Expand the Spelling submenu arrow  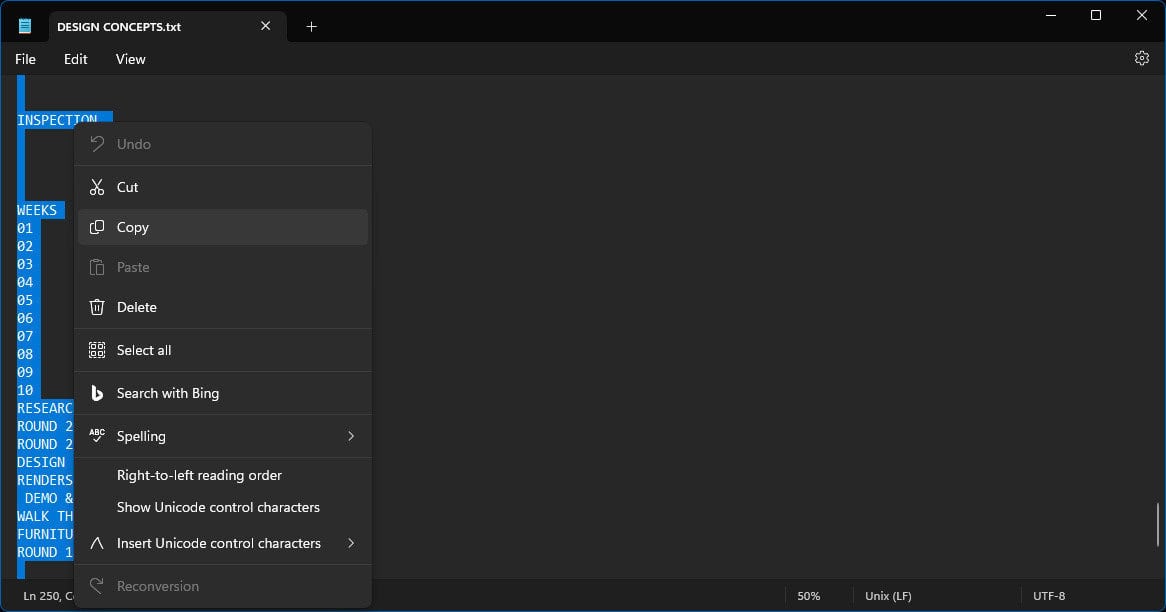351,436
